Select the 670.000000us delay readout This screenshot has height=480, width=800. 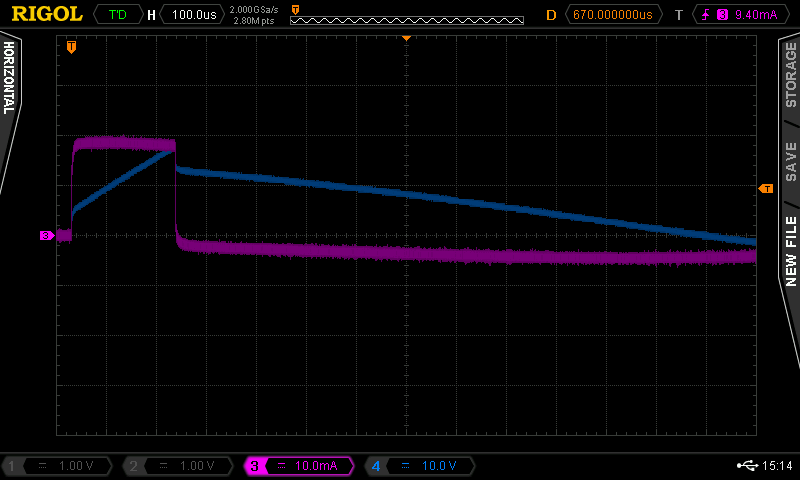(x=614, y=15)
